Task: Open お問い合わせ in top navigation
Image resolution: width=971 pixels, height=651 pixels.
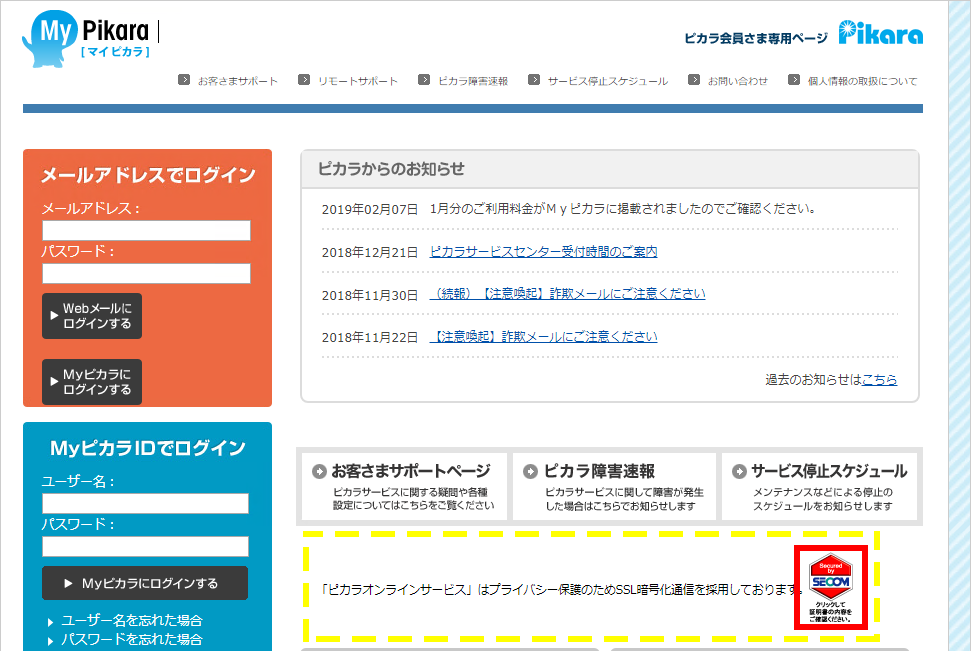Action: (738, 81)
